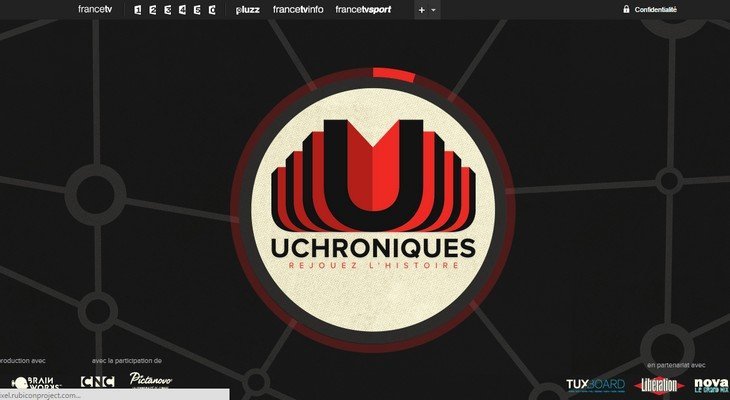730x400 pixels.
Task: Open the Confidentialité privacy link
Action: point(655,9)
